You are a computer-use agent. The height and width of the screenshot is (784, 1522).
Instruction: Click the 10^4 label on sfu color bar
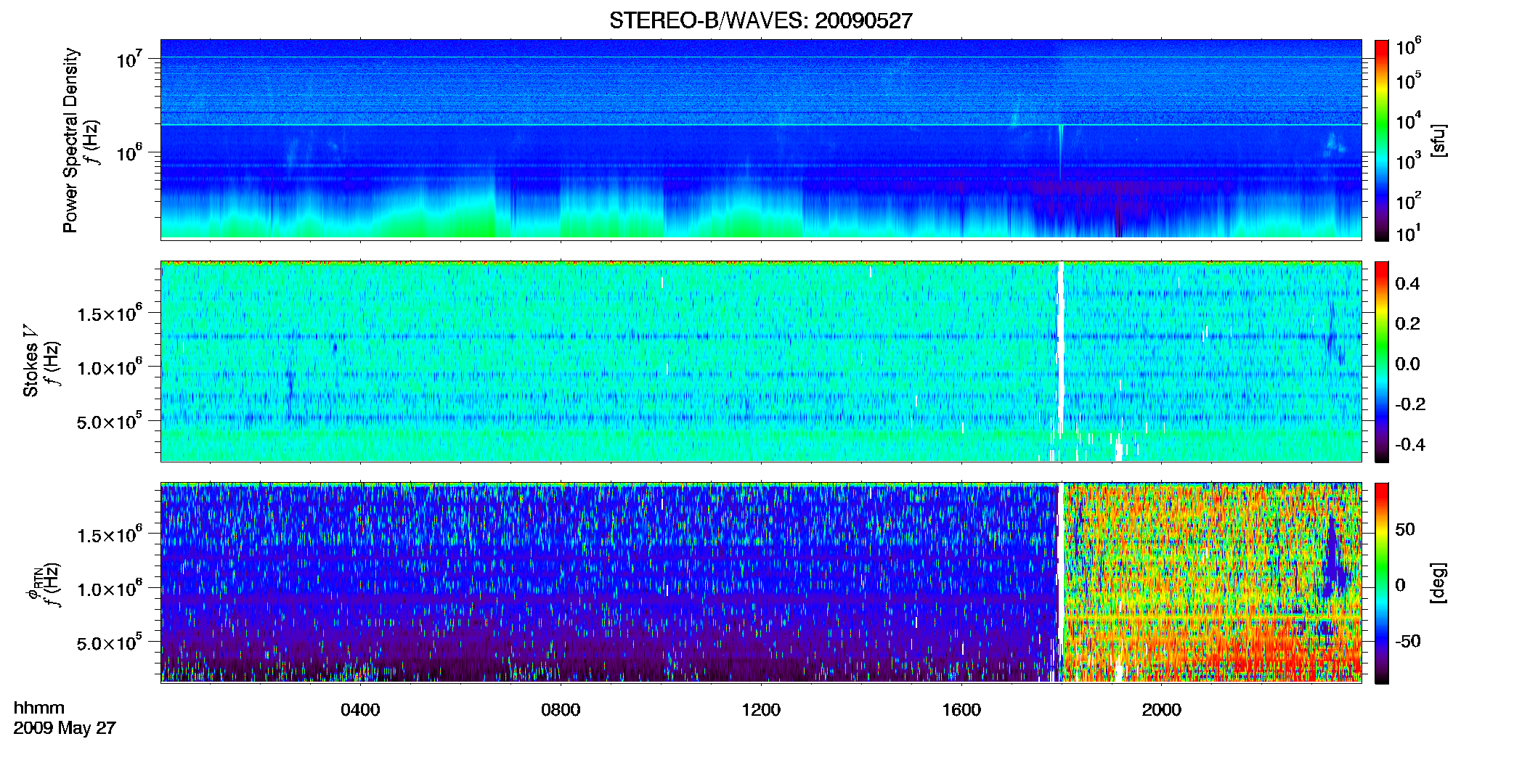(1409, 121)
